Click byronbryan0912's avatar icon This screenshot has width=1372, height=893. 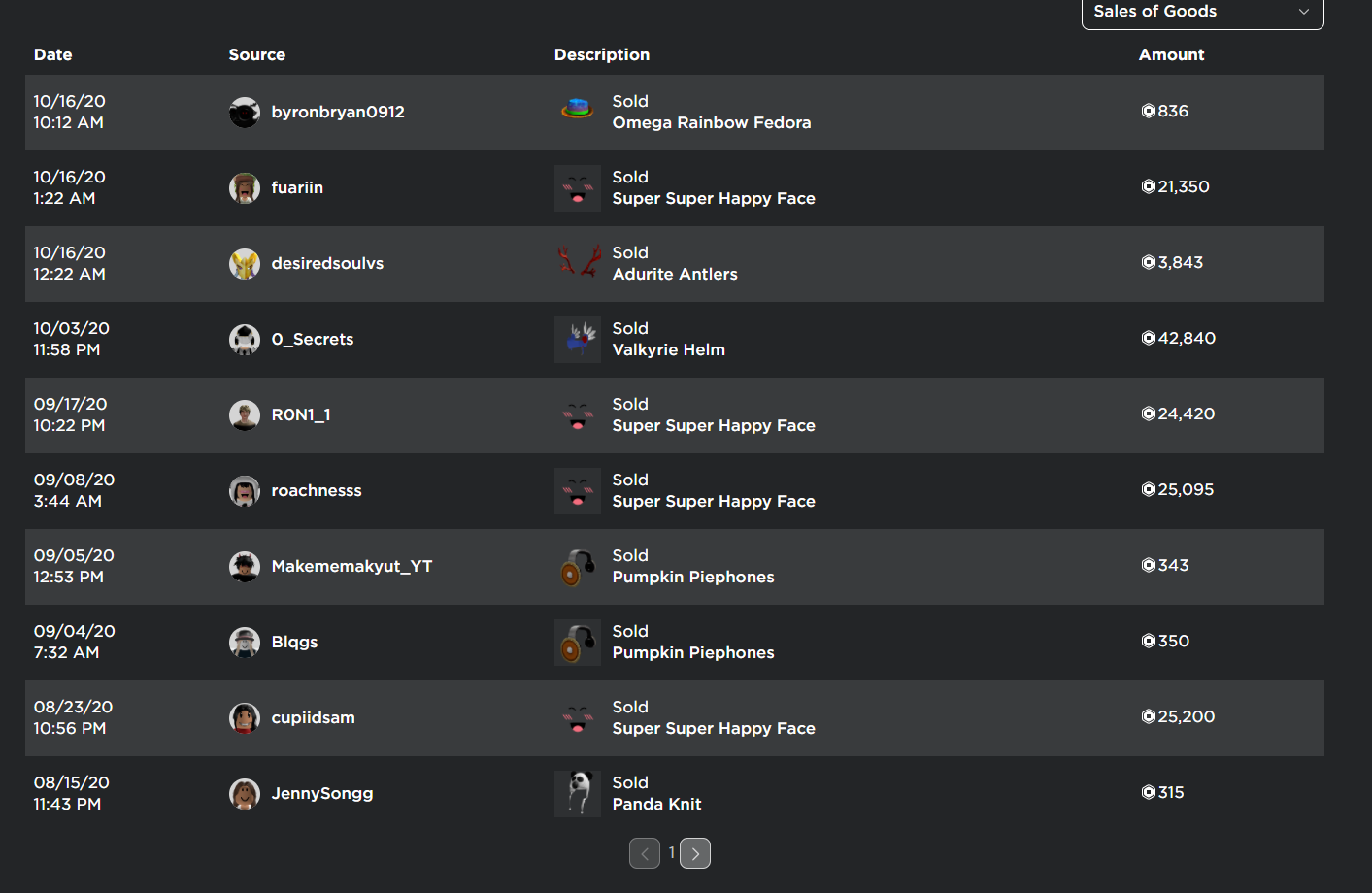(245, 113)
